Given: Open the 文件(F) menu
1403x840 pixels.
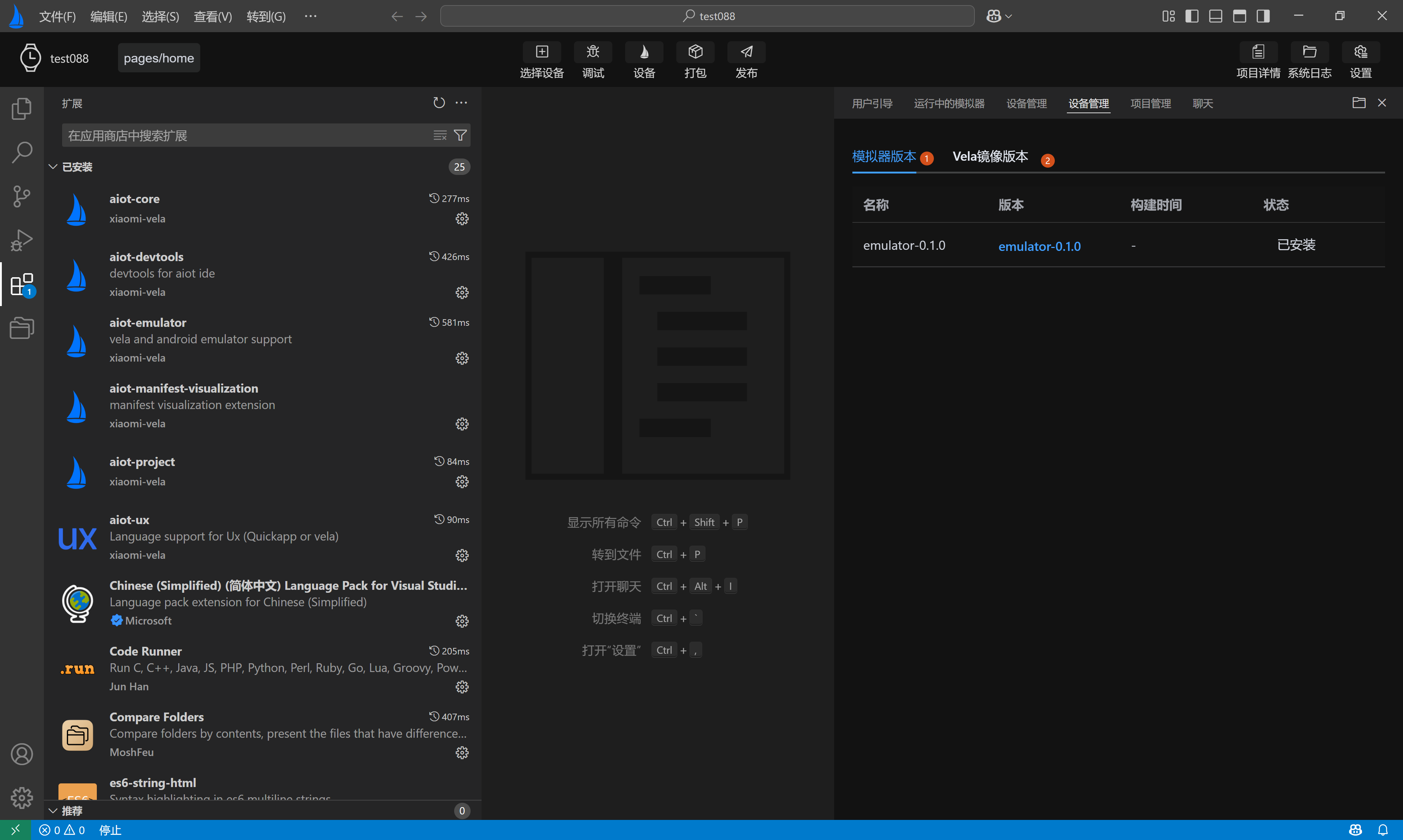Looking at the screenshot, I should (57, 16).
